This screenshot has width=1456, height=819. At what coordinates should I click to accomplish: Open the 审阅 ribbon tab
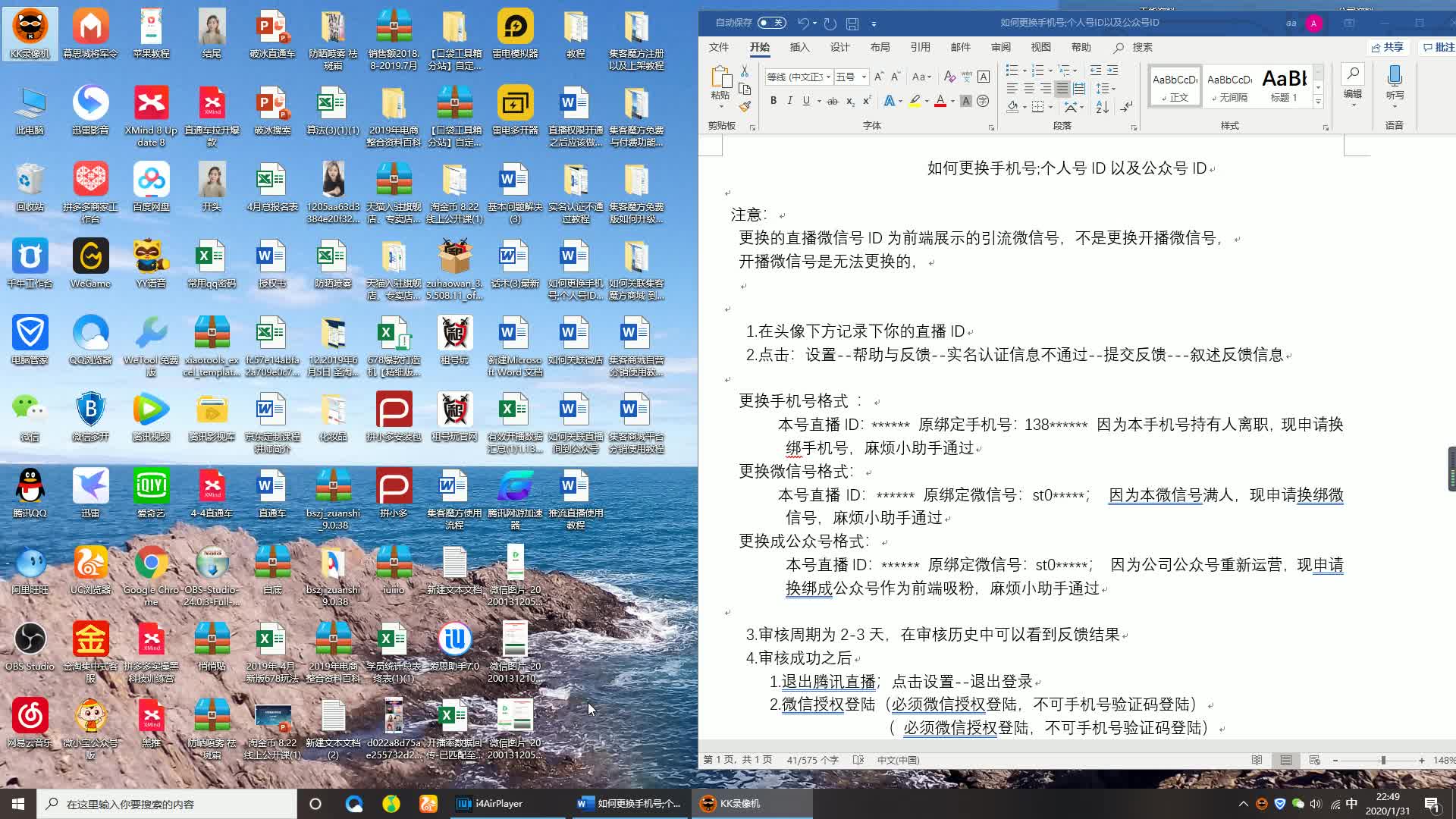coord(1002,47)
